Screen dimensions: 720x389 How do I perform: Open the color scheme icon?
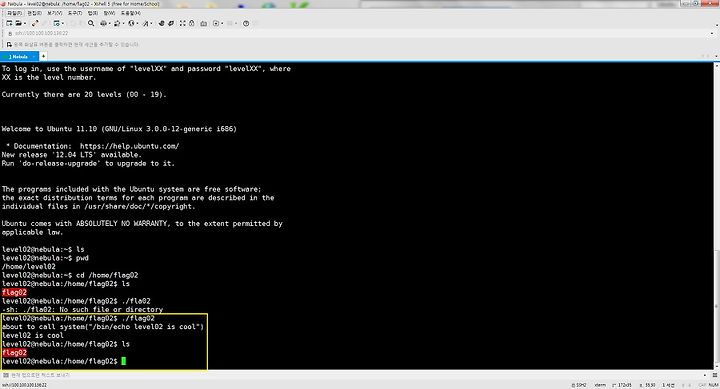point(117,23)
